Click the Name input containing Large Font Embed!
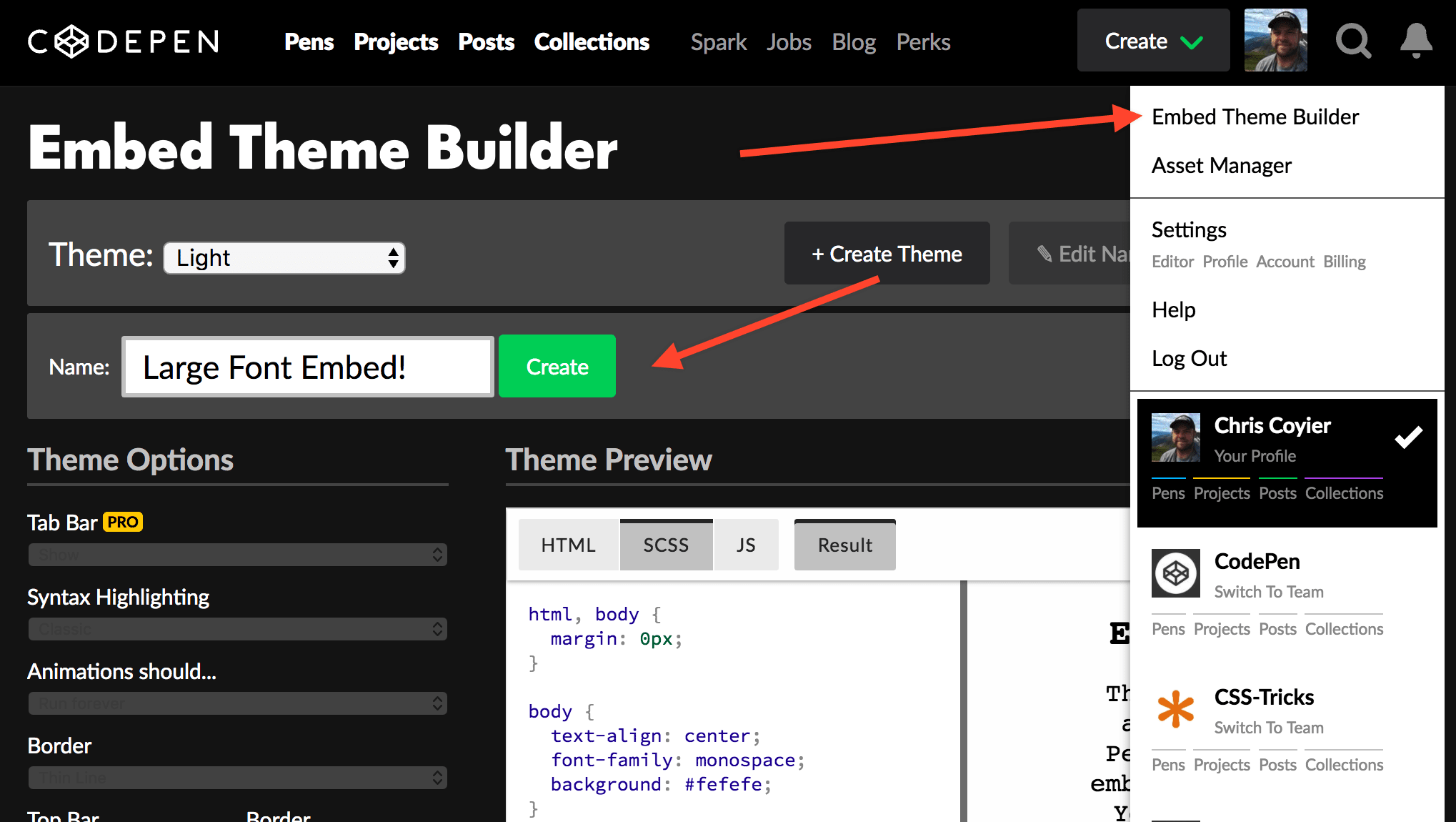The width and height of the screenshot is (1456, 822). (x=307, y=366)
